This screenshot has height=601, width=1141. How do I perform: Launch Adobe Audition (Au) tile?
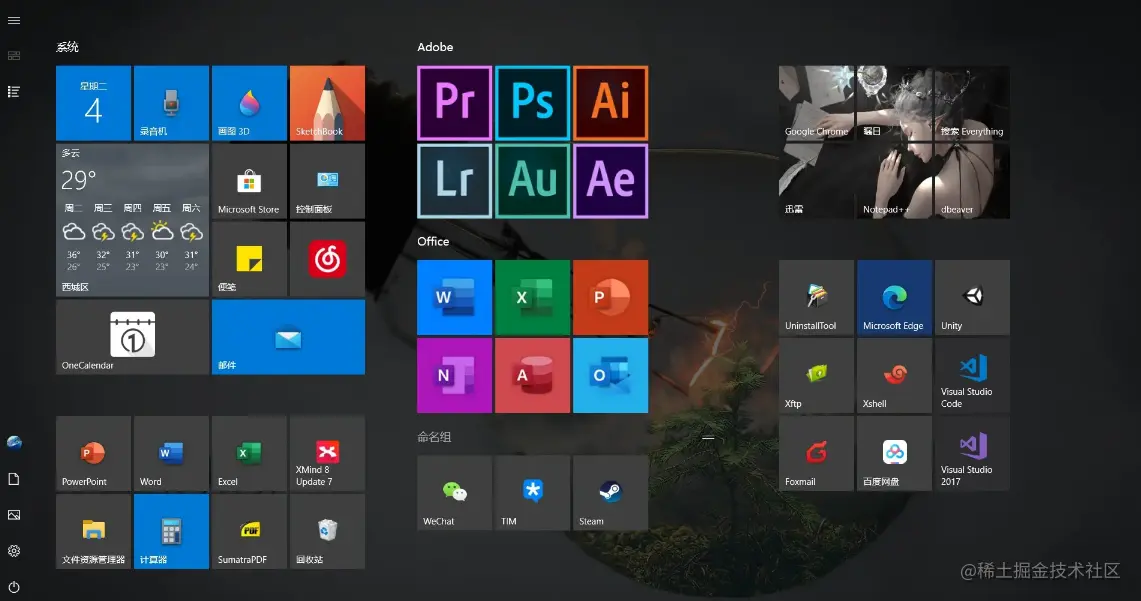(x=532, y=180)
